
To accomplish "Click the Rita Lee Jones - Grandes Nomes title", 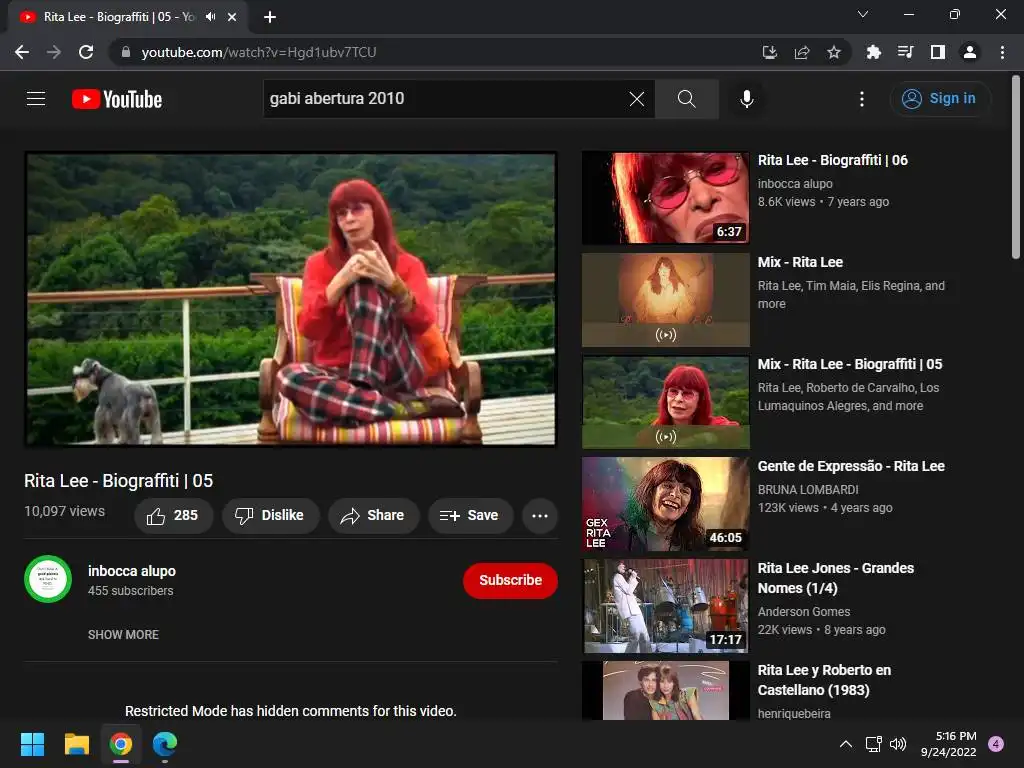I will tap(836, 578).
